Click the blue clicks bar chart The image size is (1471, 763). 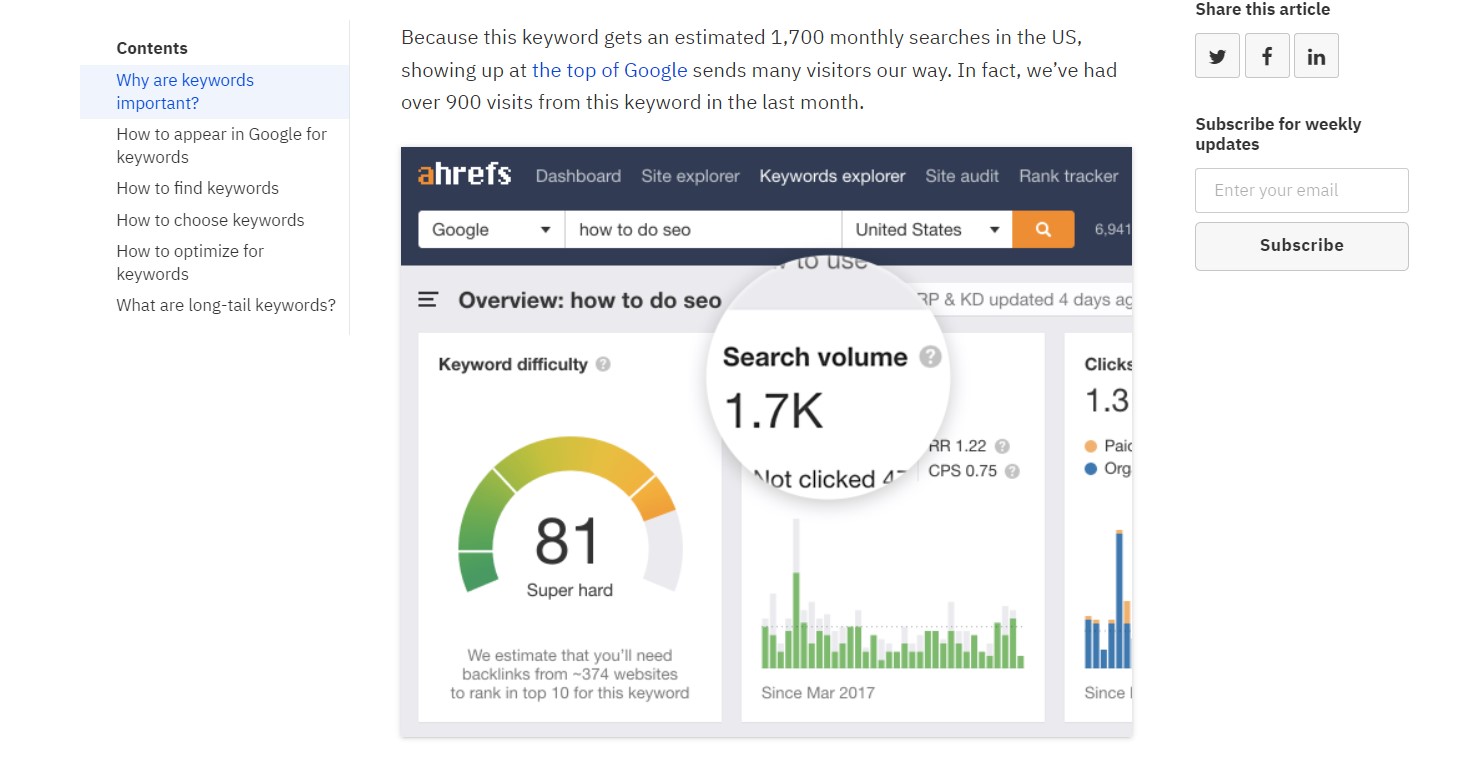coord(1108,598)
